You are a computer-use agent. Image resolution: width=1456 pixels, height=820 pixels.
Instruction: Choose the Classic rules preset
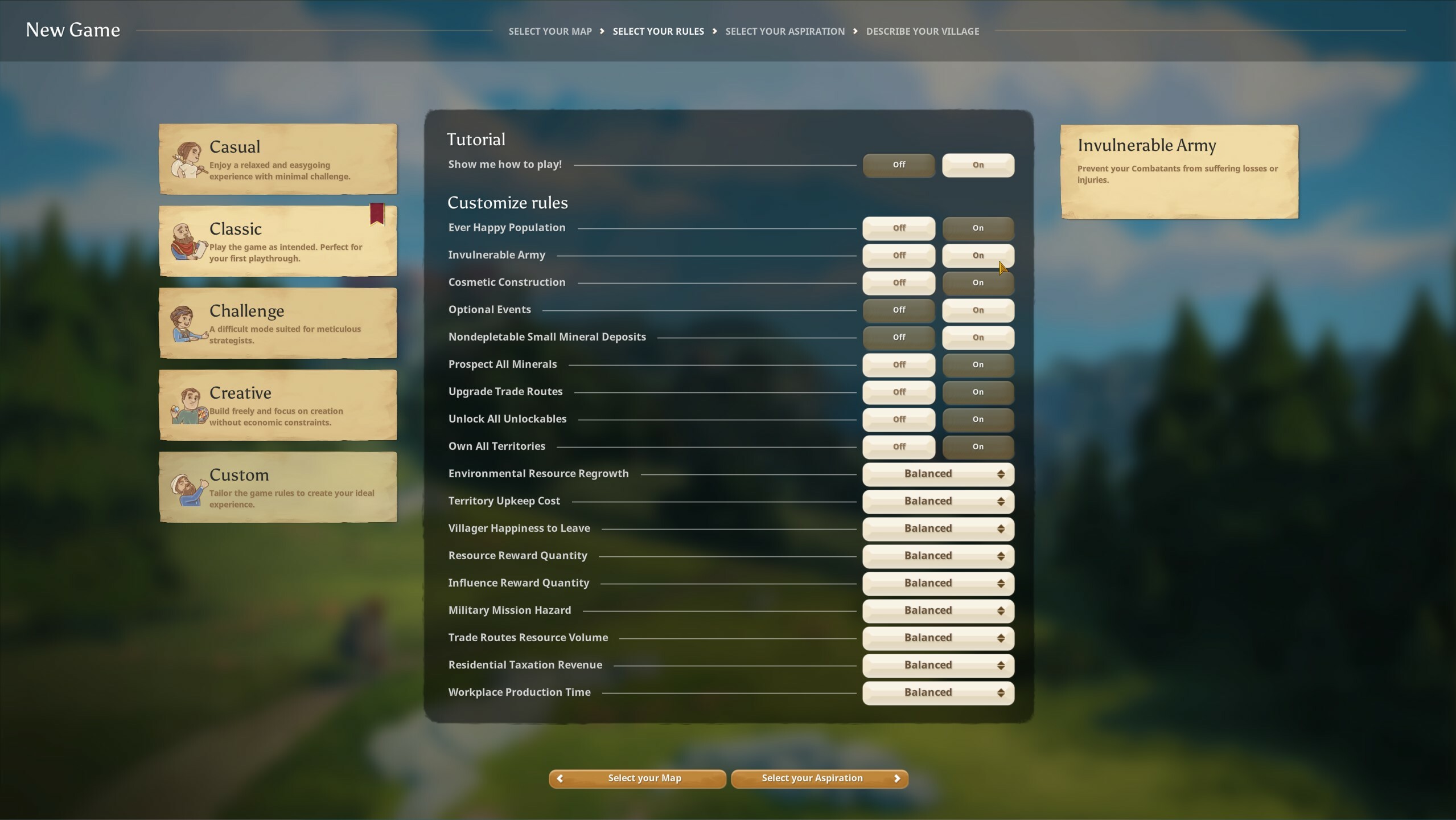[x=278, y=241]
